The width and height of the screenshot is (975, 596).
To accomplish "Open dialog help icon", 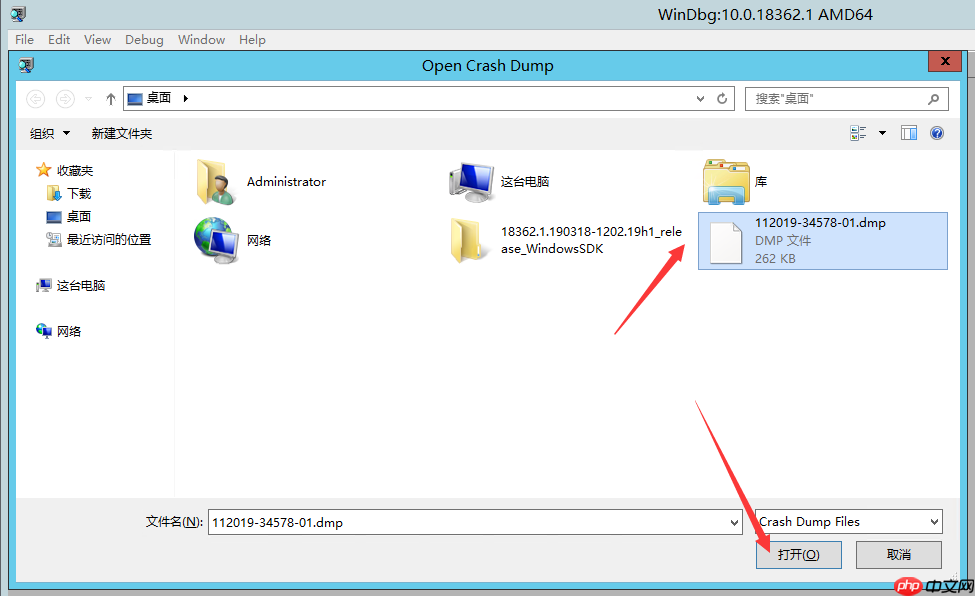I will click(937, 133).
